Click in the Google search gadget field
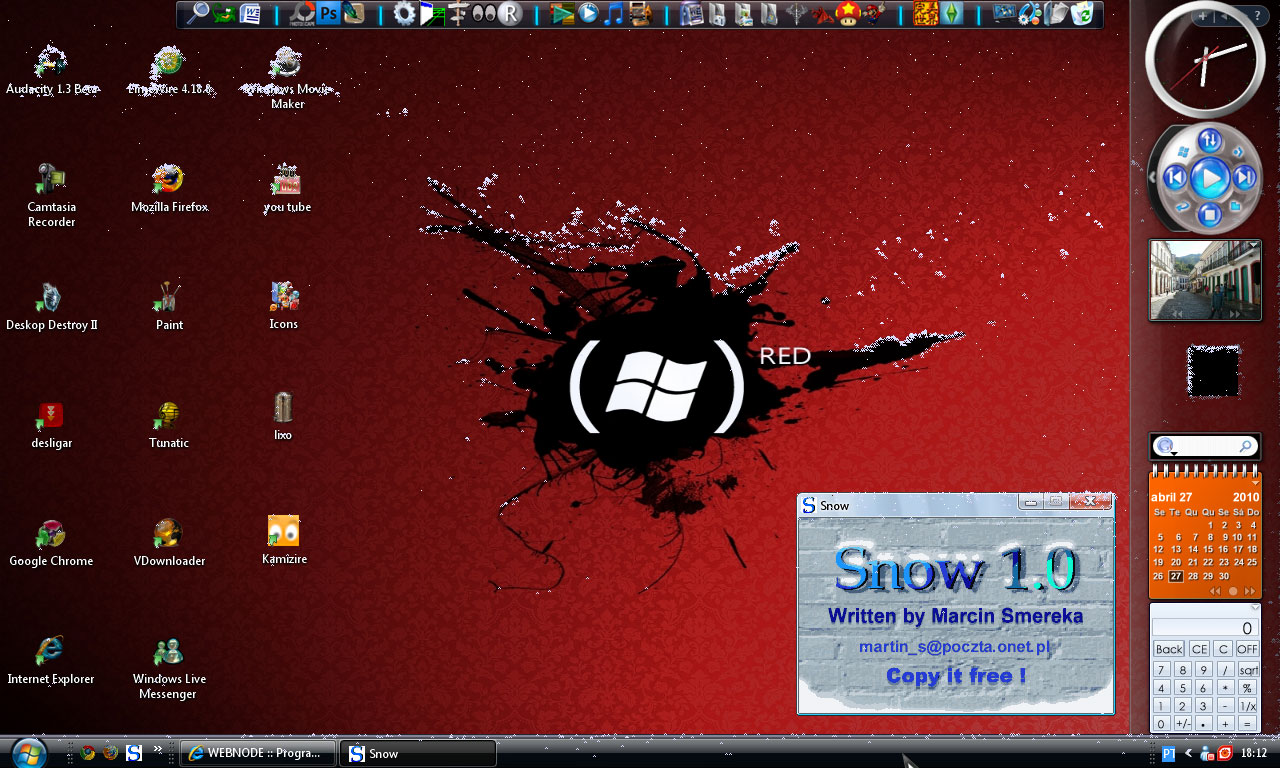This screenshot has height=768, width=1280. point(1205,446)
